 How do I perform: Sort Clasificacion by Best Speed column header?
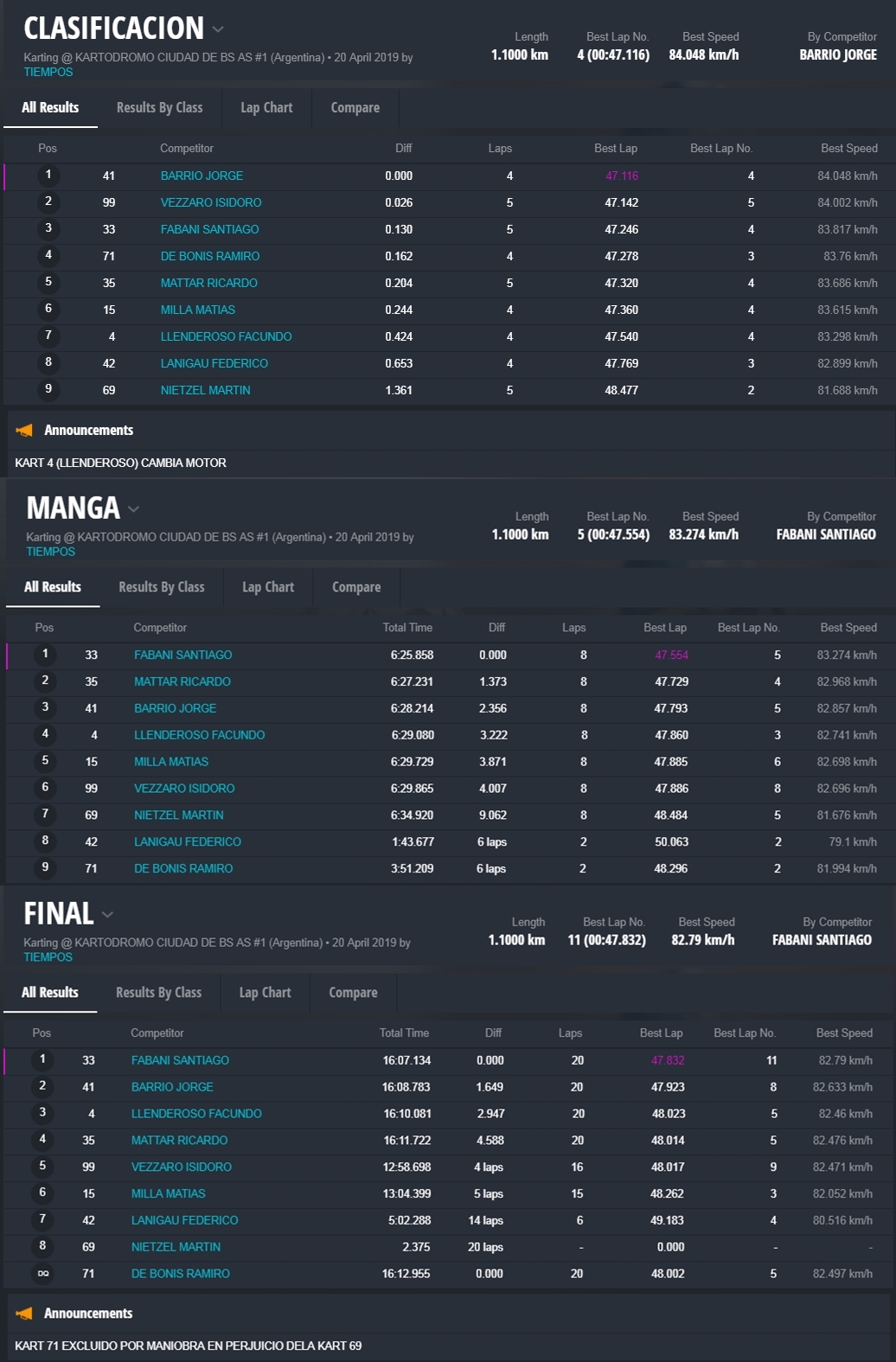pyautogui.click(x=848, y=149)
